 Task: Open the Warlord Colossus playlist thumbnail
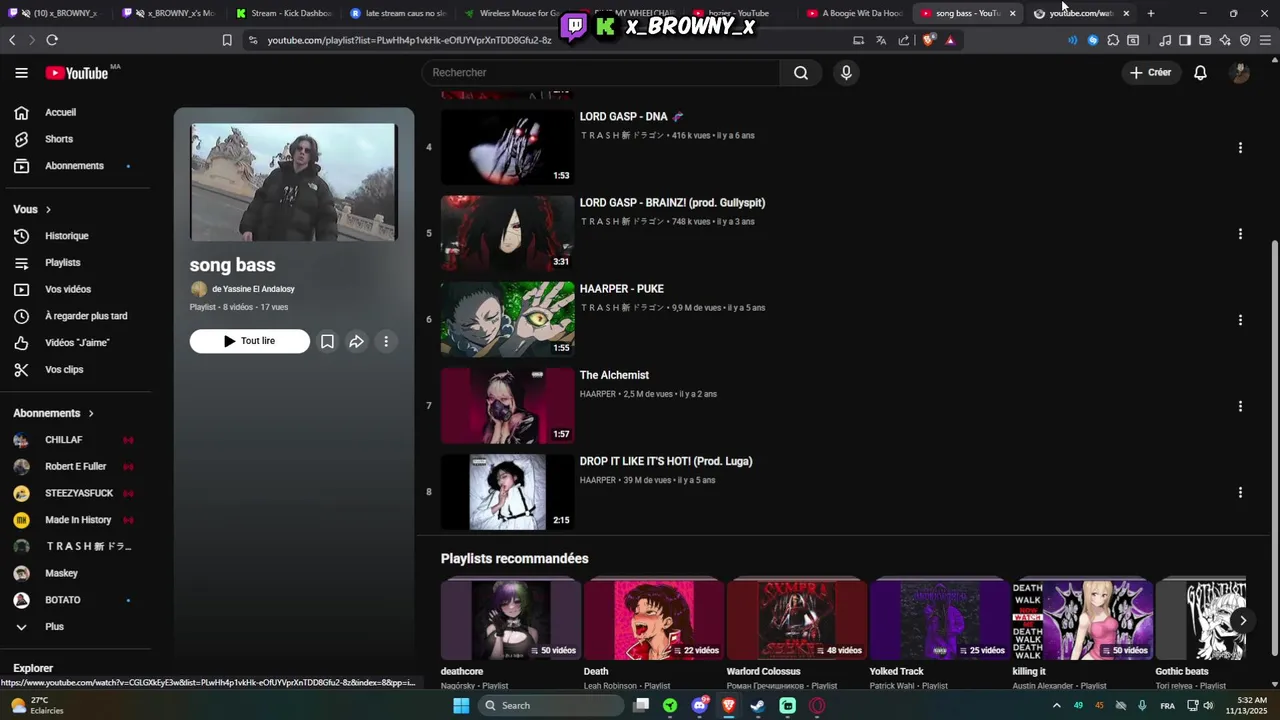(x=797, y=620)
